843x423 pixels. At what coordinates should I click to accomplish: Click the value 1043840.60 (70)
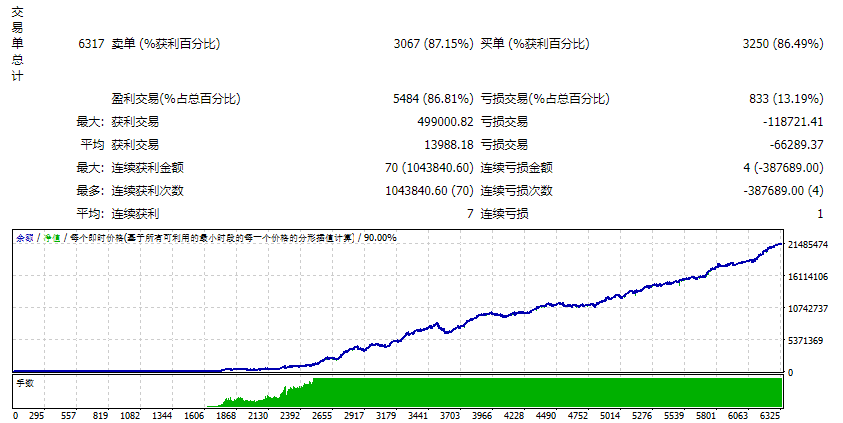(x=429, y=191)
